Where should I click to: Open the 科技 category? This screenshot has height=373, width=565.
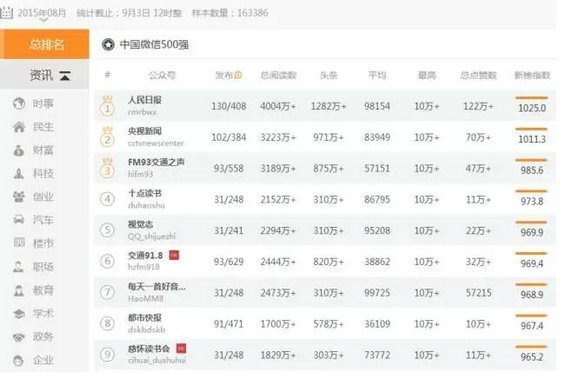coord(43,173)
